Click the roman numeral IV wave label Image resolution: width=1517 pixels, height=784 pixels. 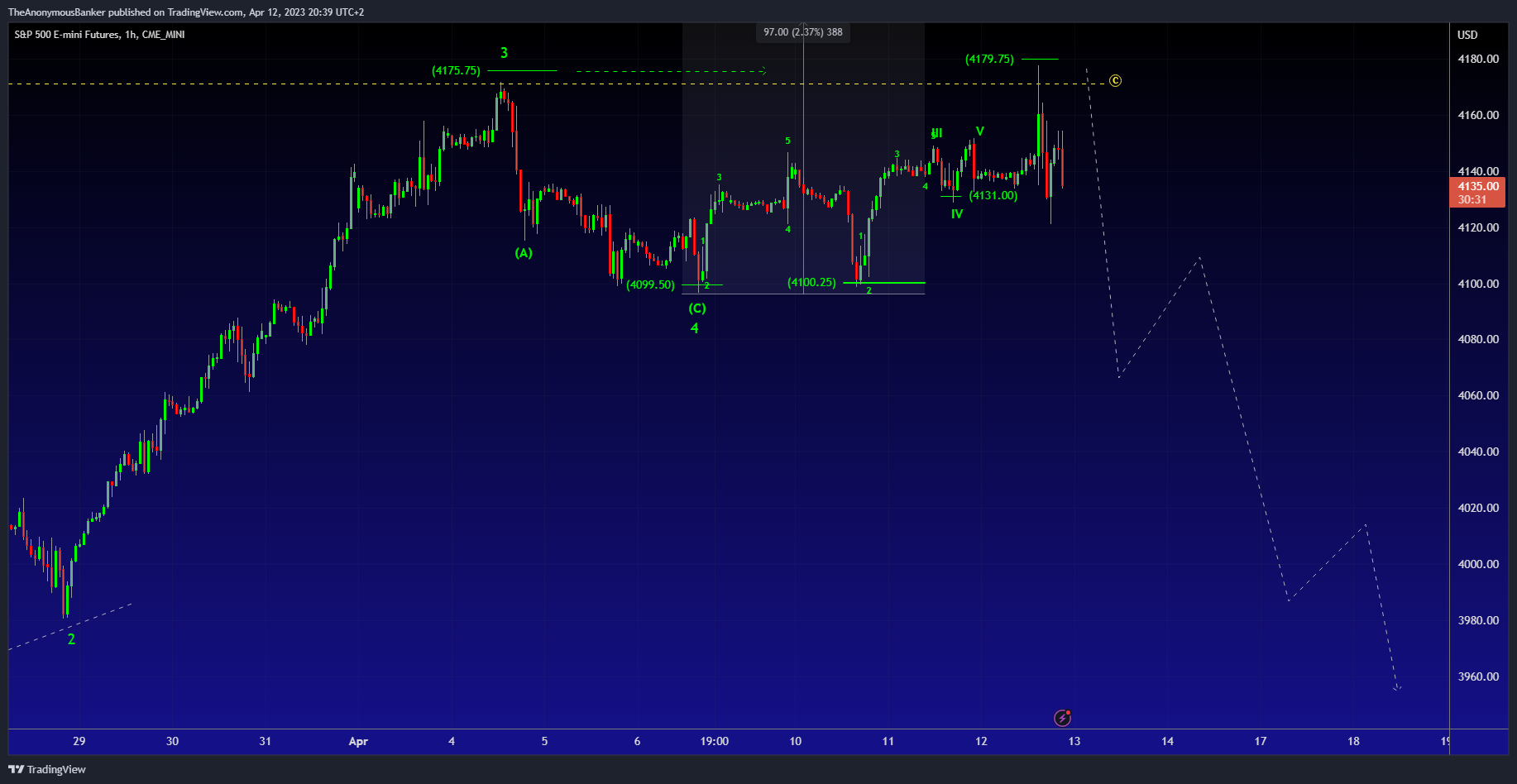[x=957, y=213]
